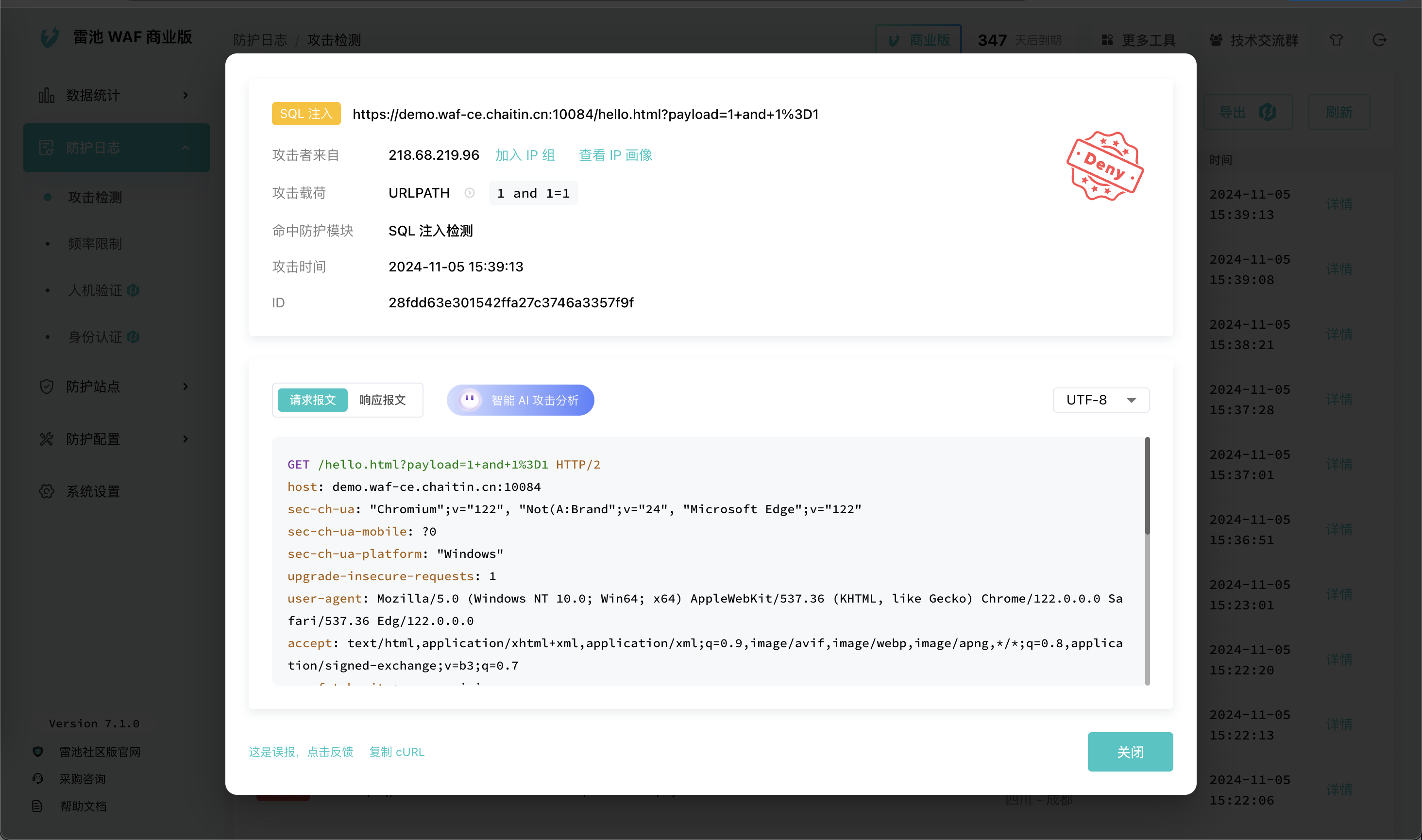Open the UTF-8 encoding dropdown
The image size is (1422, 840).
(x=1100, y=400)
